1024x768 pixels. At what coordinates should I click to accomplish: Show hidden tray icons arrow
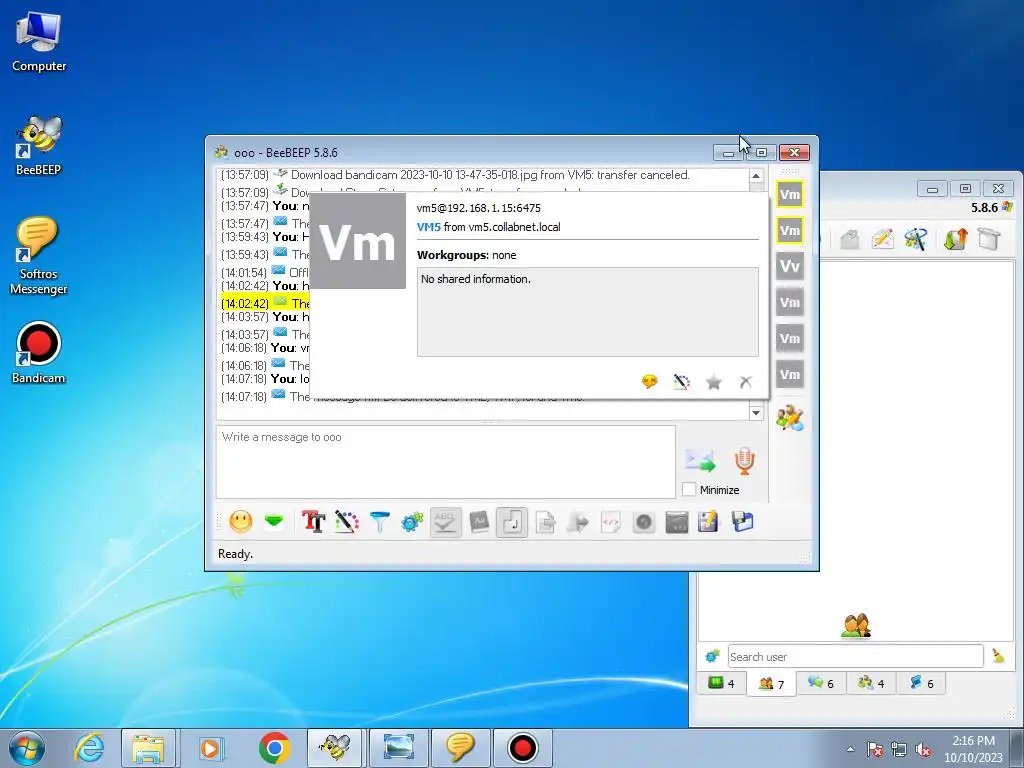(850, 749)
